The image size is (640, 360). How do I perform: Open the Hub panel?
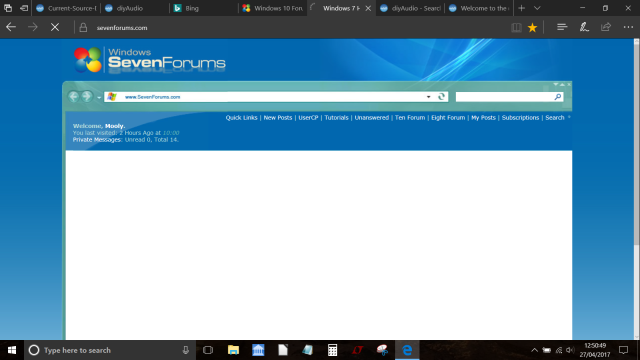click(x=562, y=27)
